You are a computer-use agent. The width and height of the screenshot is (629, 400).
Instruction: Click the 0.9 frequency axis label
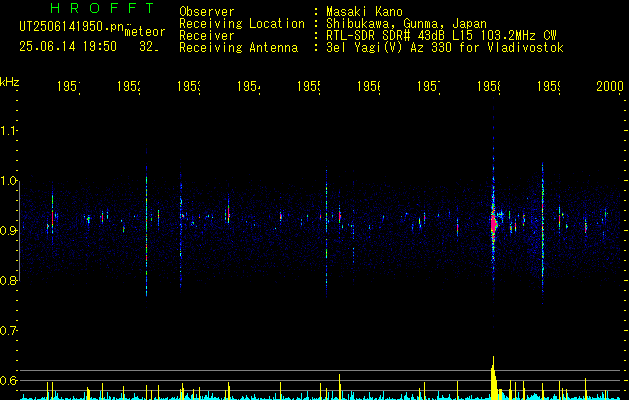click(x=9, y=230)
